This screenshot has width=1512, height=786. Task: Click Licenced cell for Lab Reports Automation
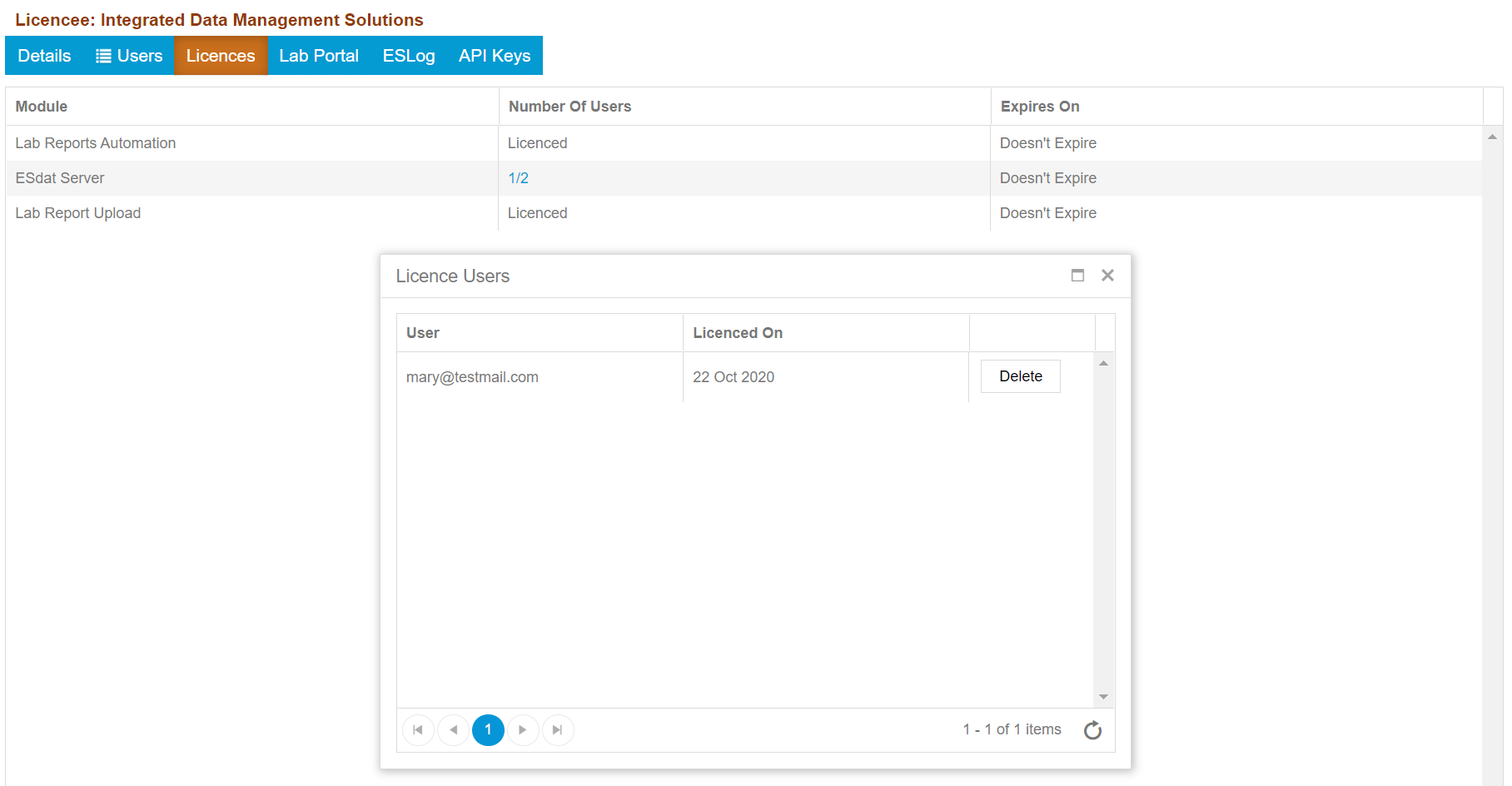pyautogui.click(x=744, y=143)
